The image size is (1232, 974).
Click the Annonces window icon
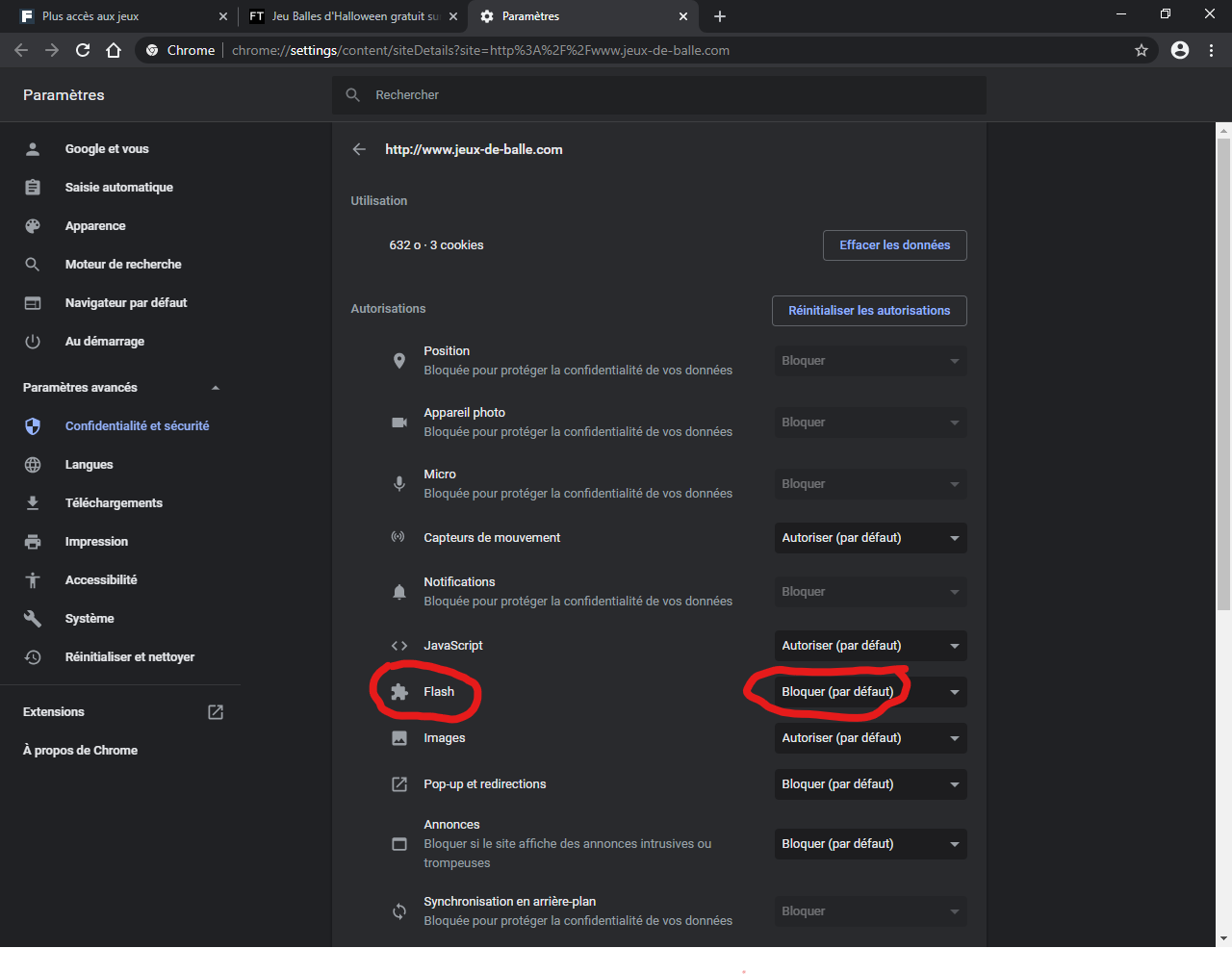pos(399,844)
